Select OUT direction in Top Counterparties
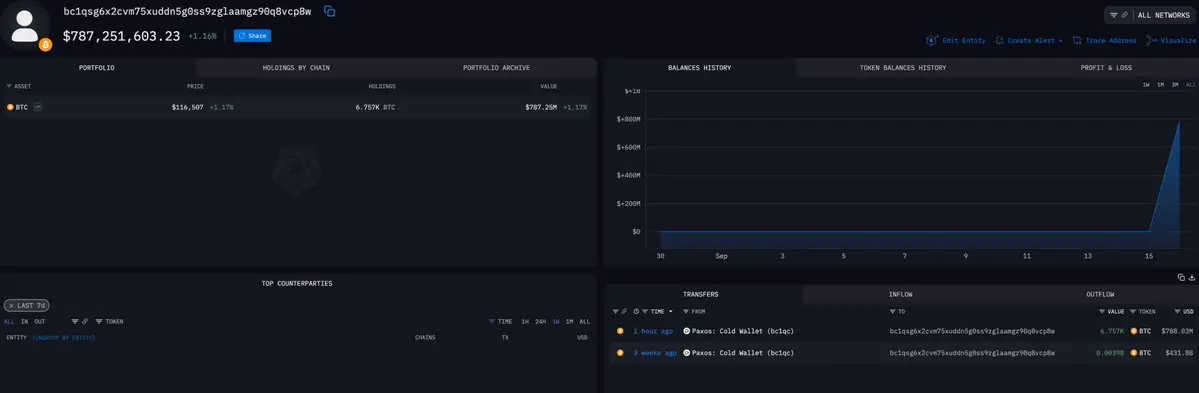 pyautogui.click(x=39, y=322)
